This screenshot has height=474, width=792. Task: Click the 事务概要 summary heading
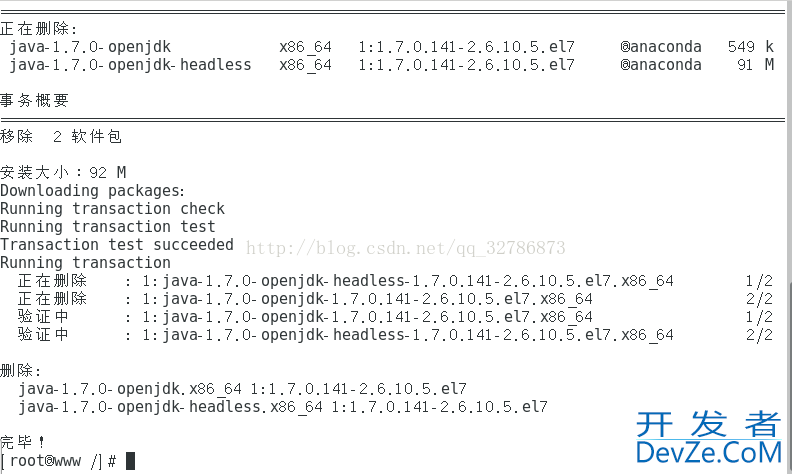tap(34, 101)
